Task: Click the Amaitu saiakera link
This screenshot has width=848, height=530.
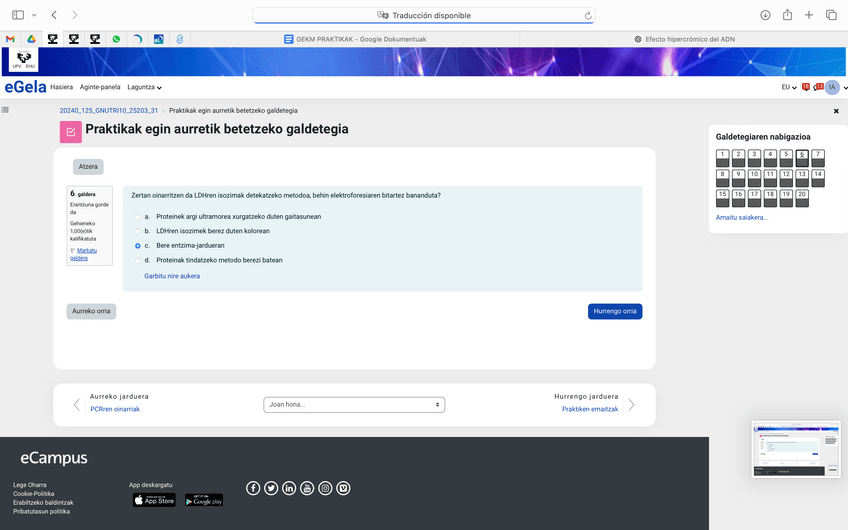Action: [x=742, y=217]
